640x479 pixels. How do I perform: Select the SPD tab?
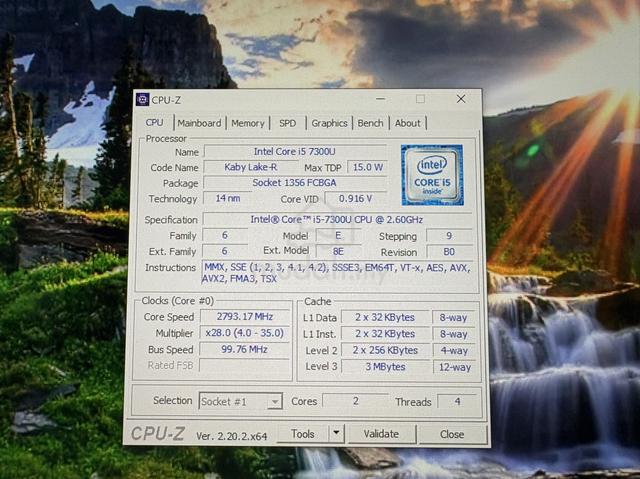click(287, 123)
